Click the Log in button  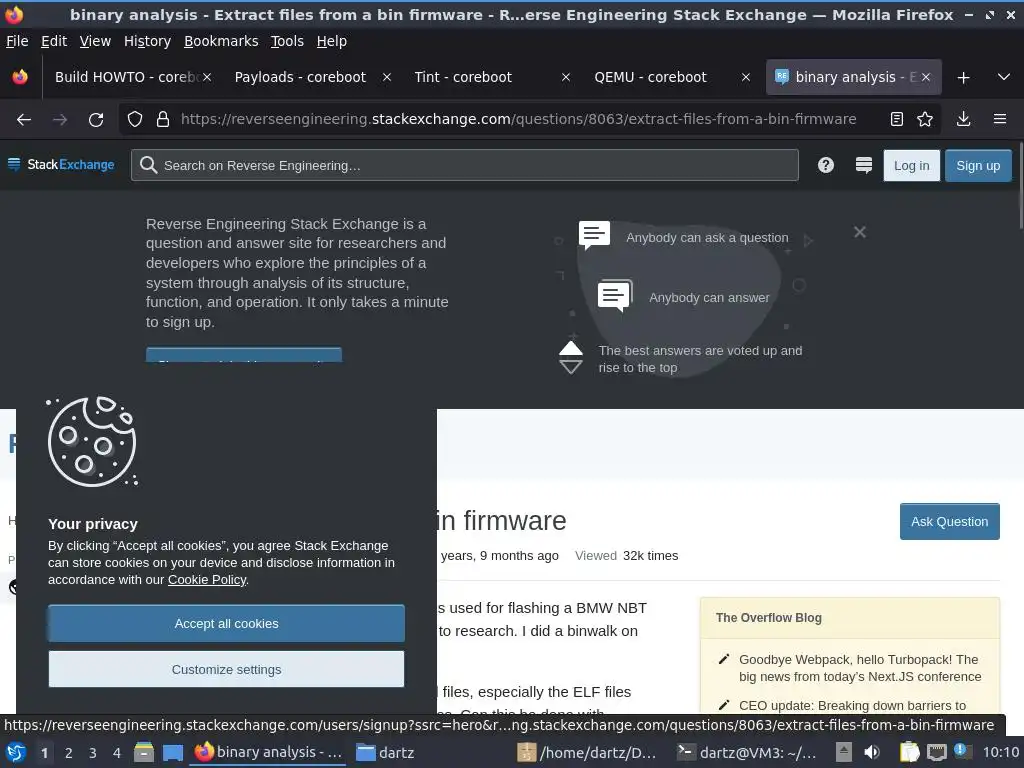(x=911, y=165)
